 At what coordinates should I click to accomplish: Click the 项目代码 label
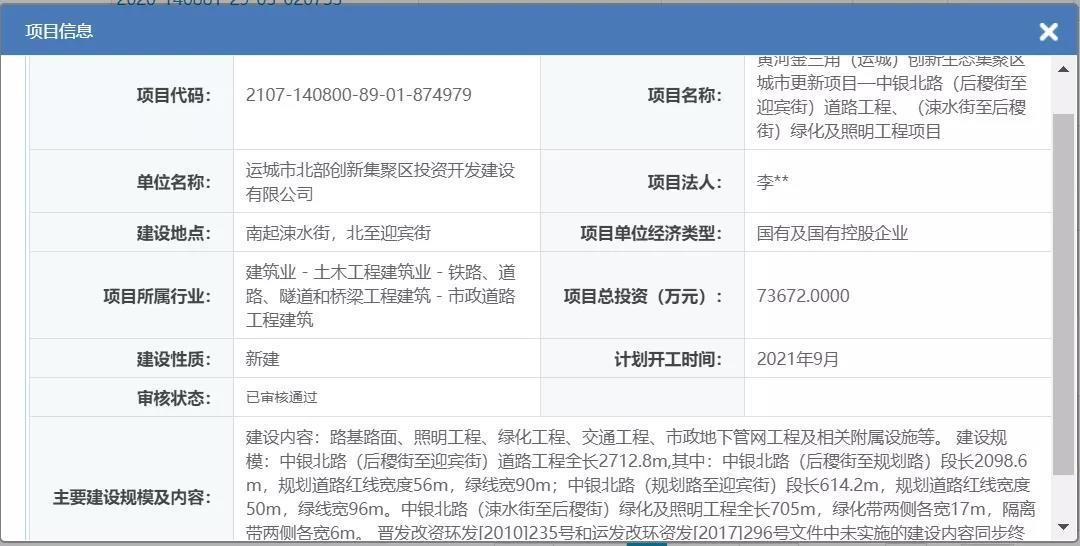174,96
